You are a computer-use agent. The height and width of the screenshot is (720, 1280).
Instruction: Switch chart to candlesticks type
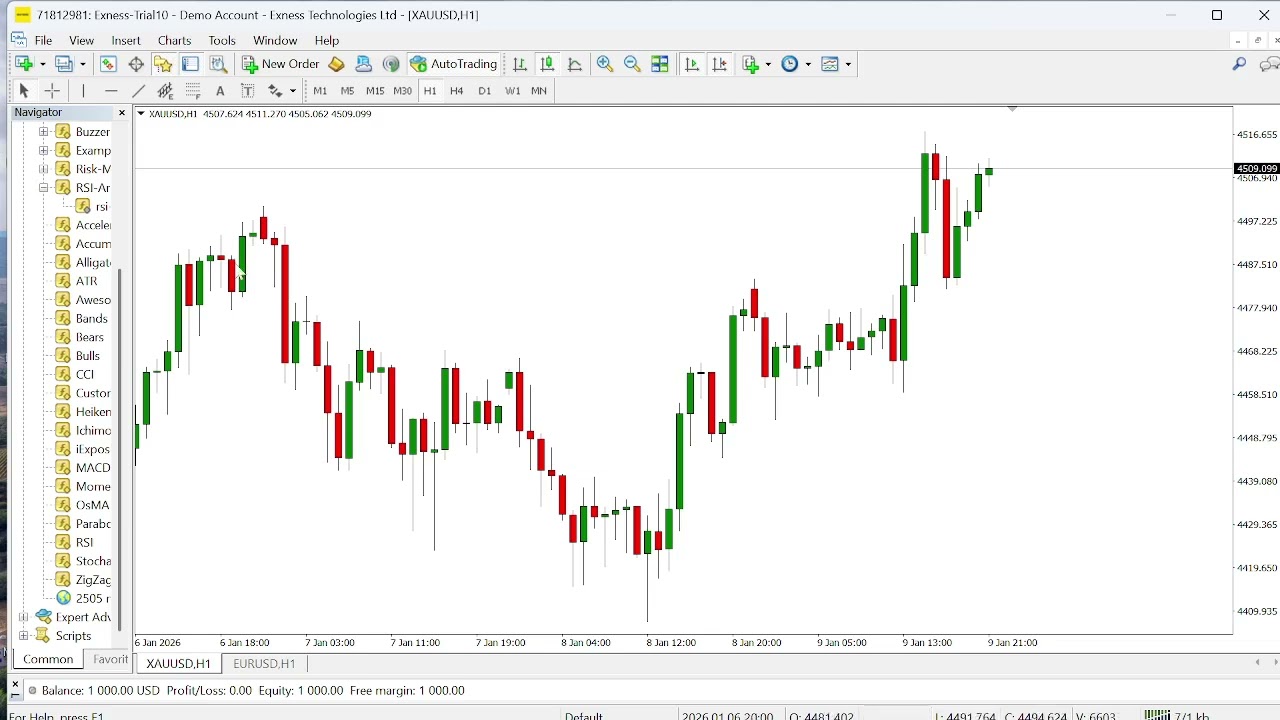547,64
